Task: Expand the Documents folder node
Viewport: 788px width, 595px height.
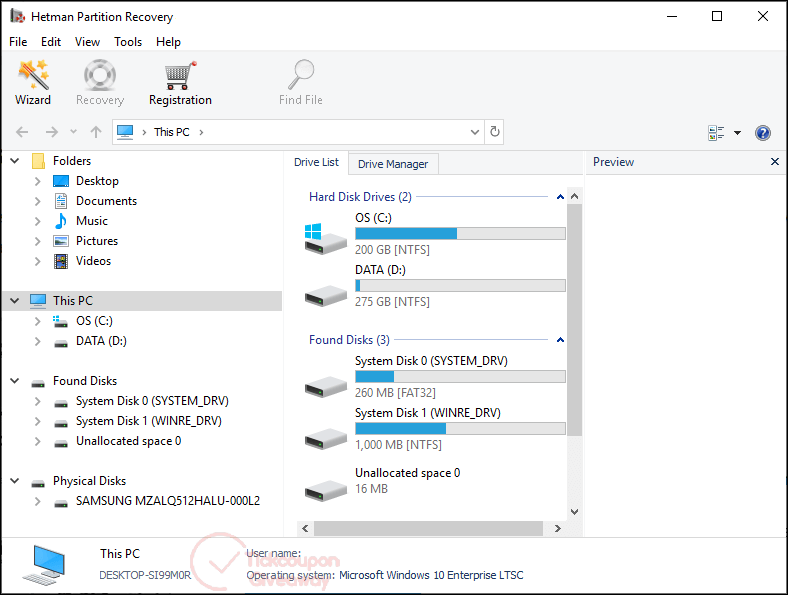Action: [x=37, y=201]
